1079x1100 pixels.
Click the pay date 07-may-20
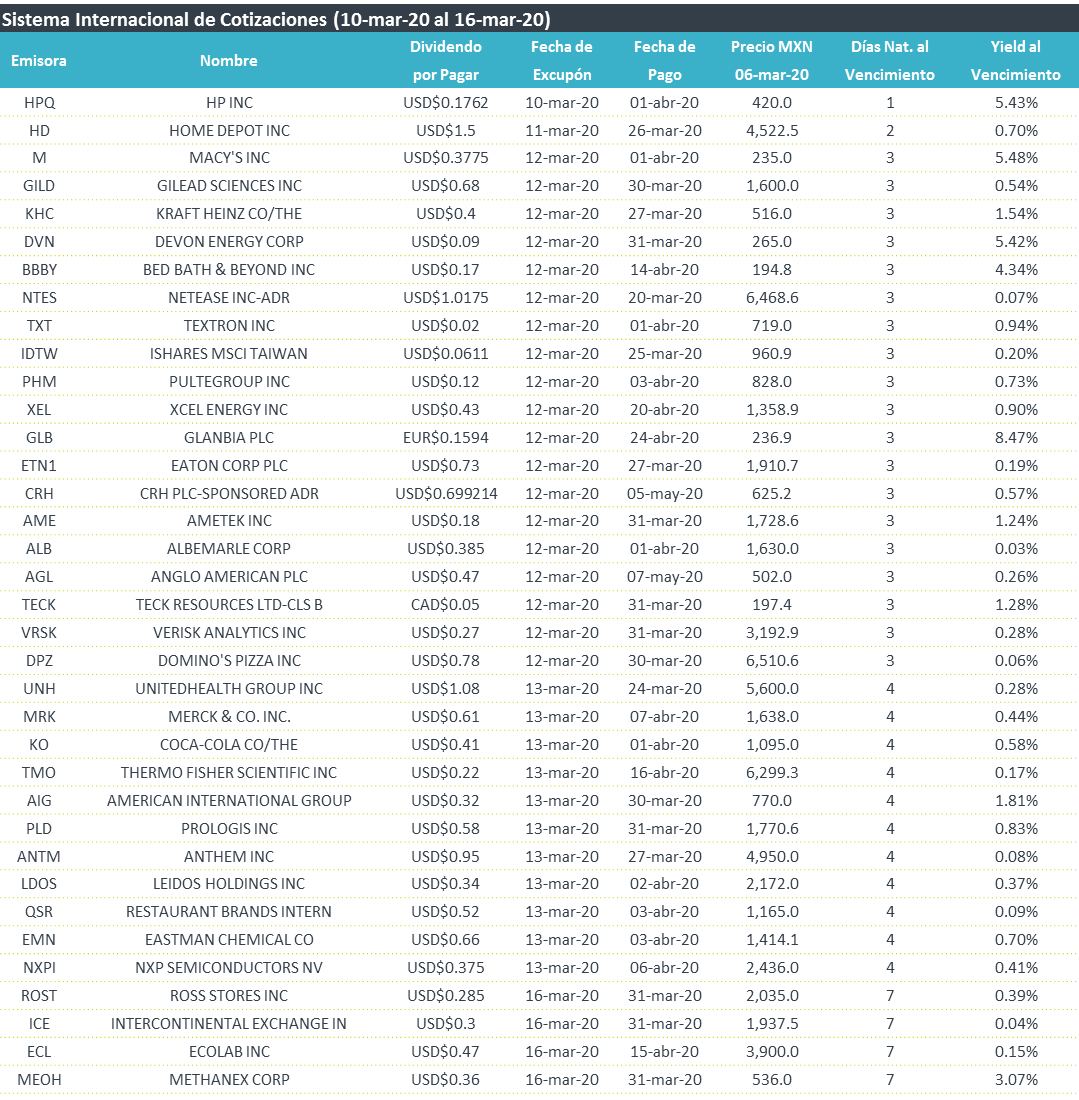(x=664, y=577)
